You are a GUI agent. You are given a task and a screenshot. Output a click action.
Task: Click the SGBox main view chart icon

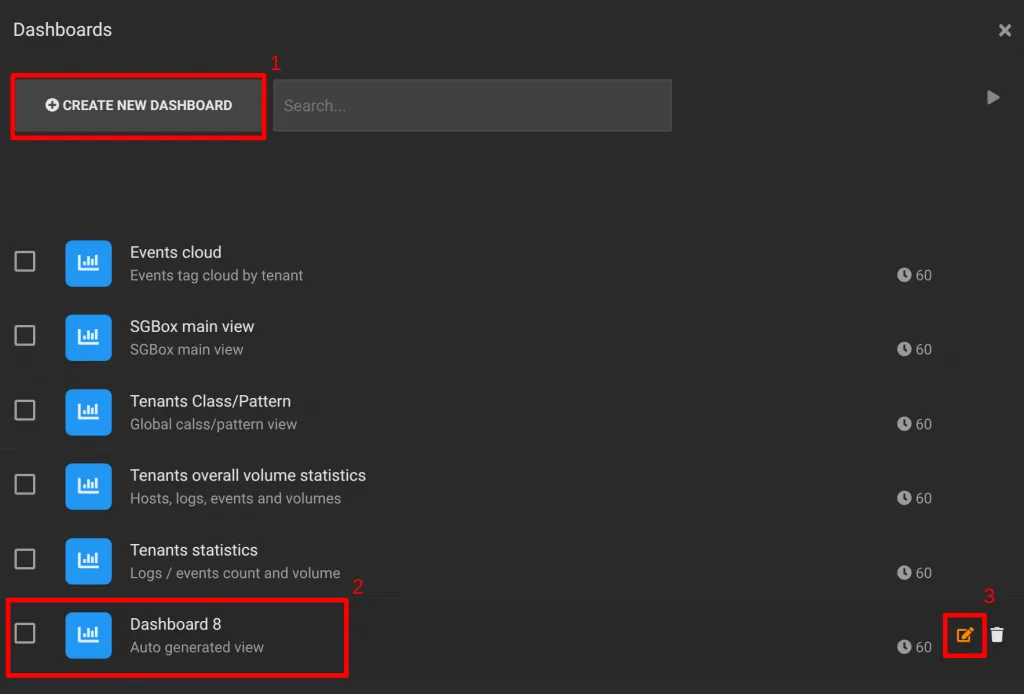[88, 338]
